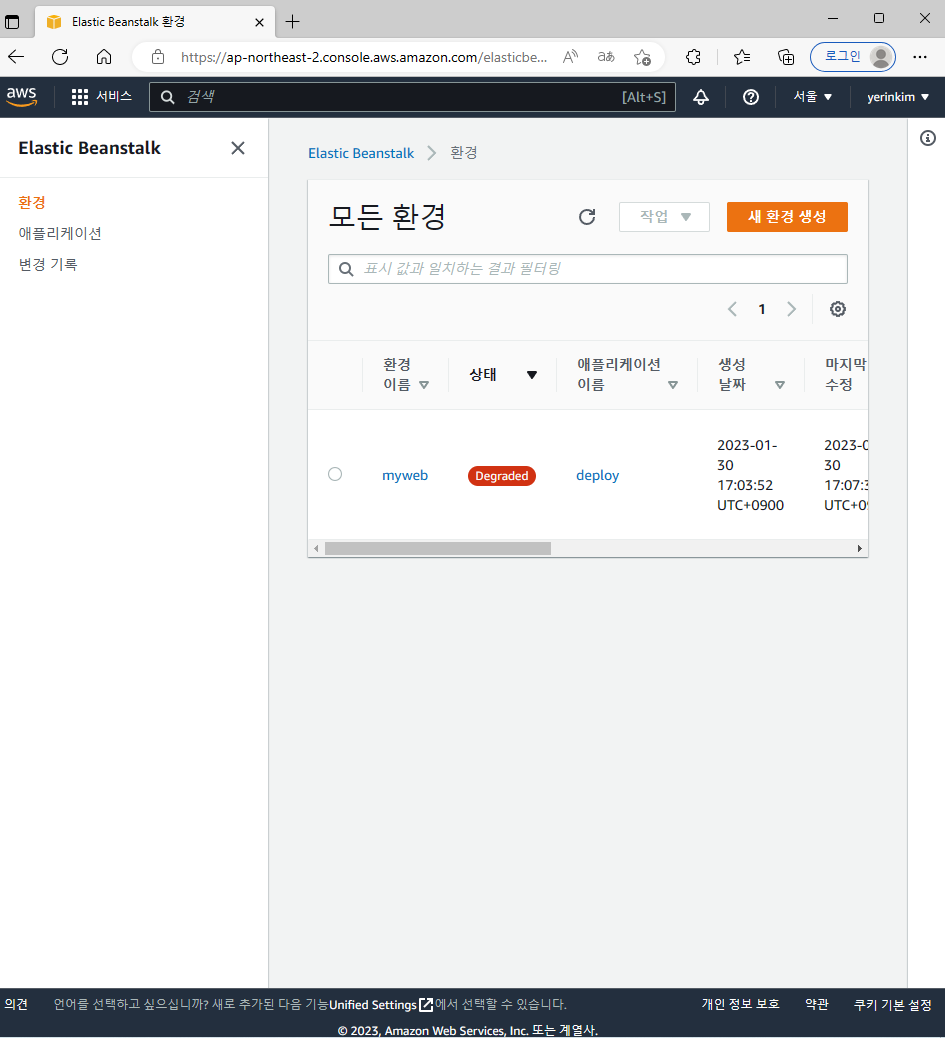Go to browser home page
The height and width of the screenshot is (1038, 945).
tap(104, 57)
